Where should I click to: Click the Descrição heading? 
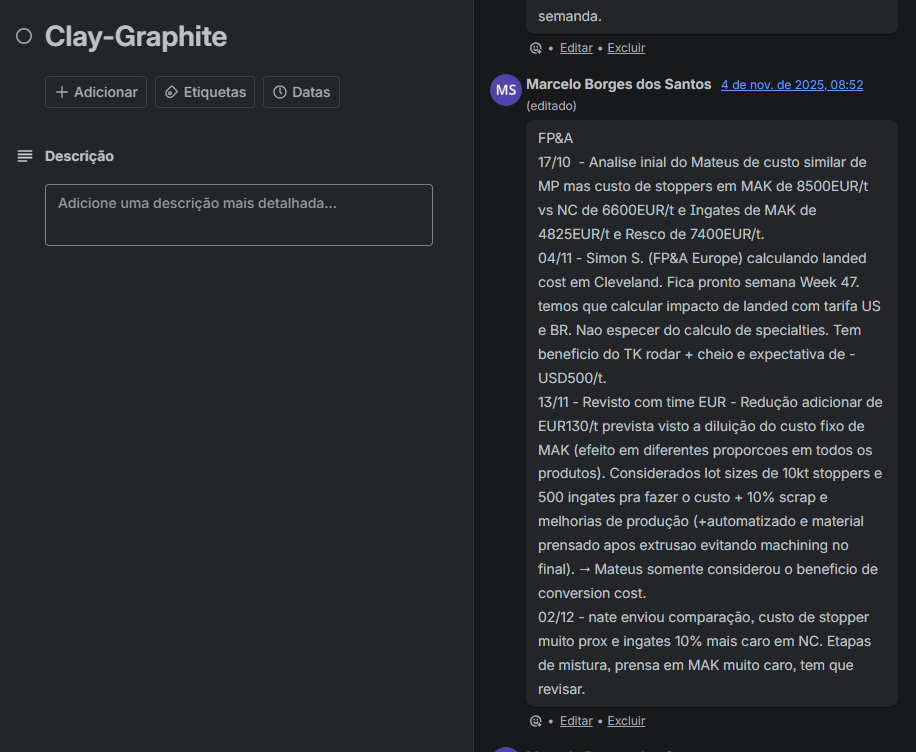(79, 156)
